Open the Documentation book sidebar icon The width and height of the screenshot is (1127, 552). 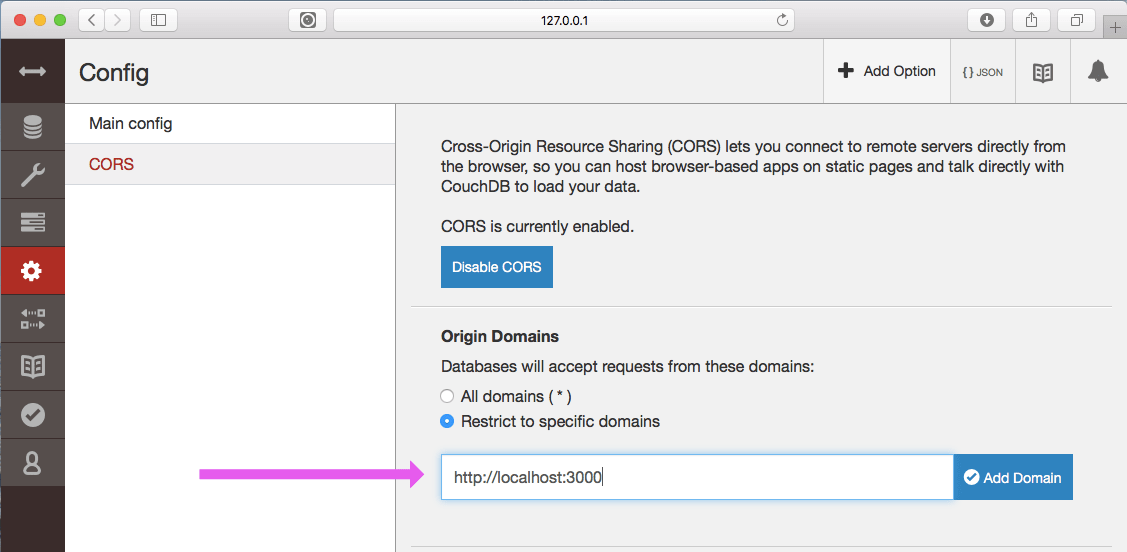point(32,367)
